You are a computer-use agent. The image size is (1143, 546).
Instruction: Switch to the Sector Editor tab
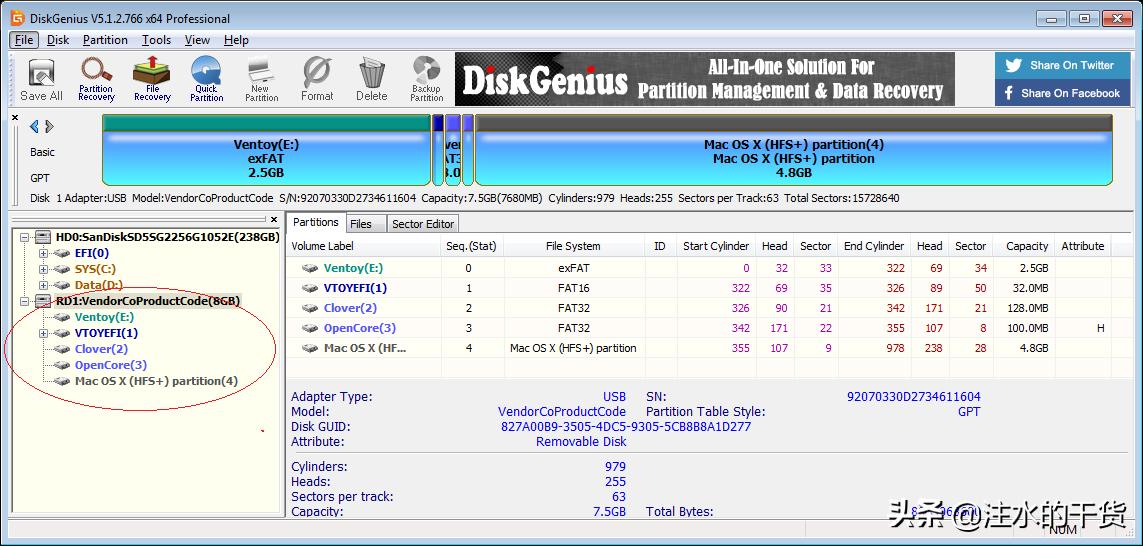pyautogui.click(x=423, y=224)
